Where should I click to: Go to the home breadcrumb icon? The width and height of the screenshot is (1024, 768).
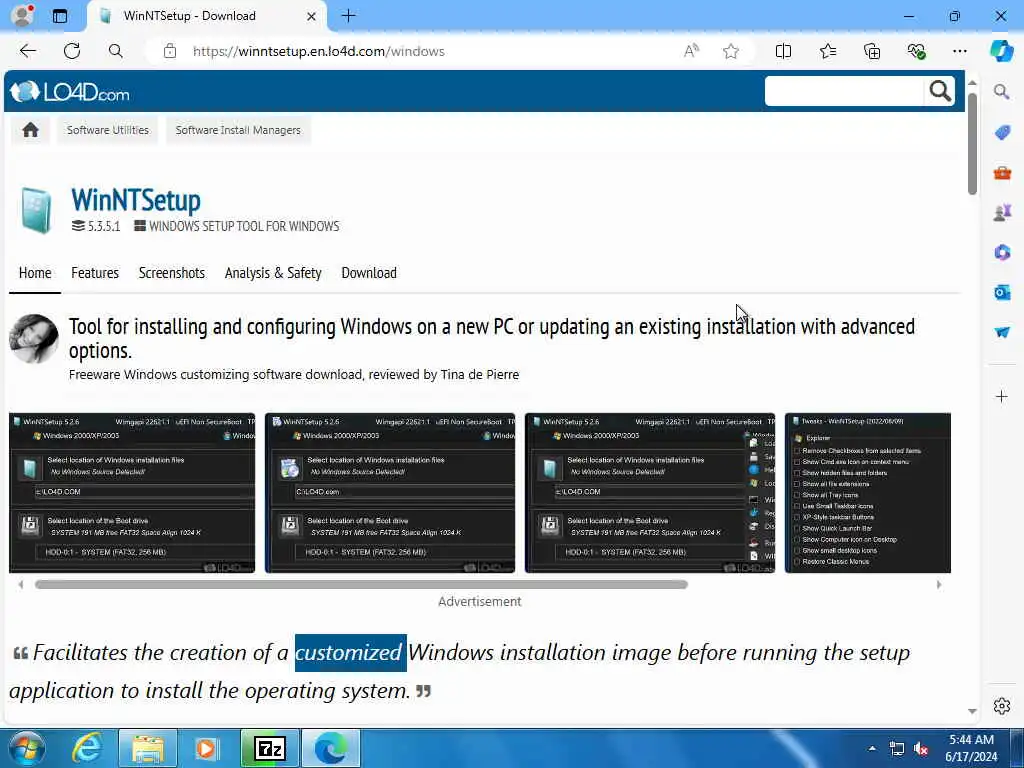point(30,130)
